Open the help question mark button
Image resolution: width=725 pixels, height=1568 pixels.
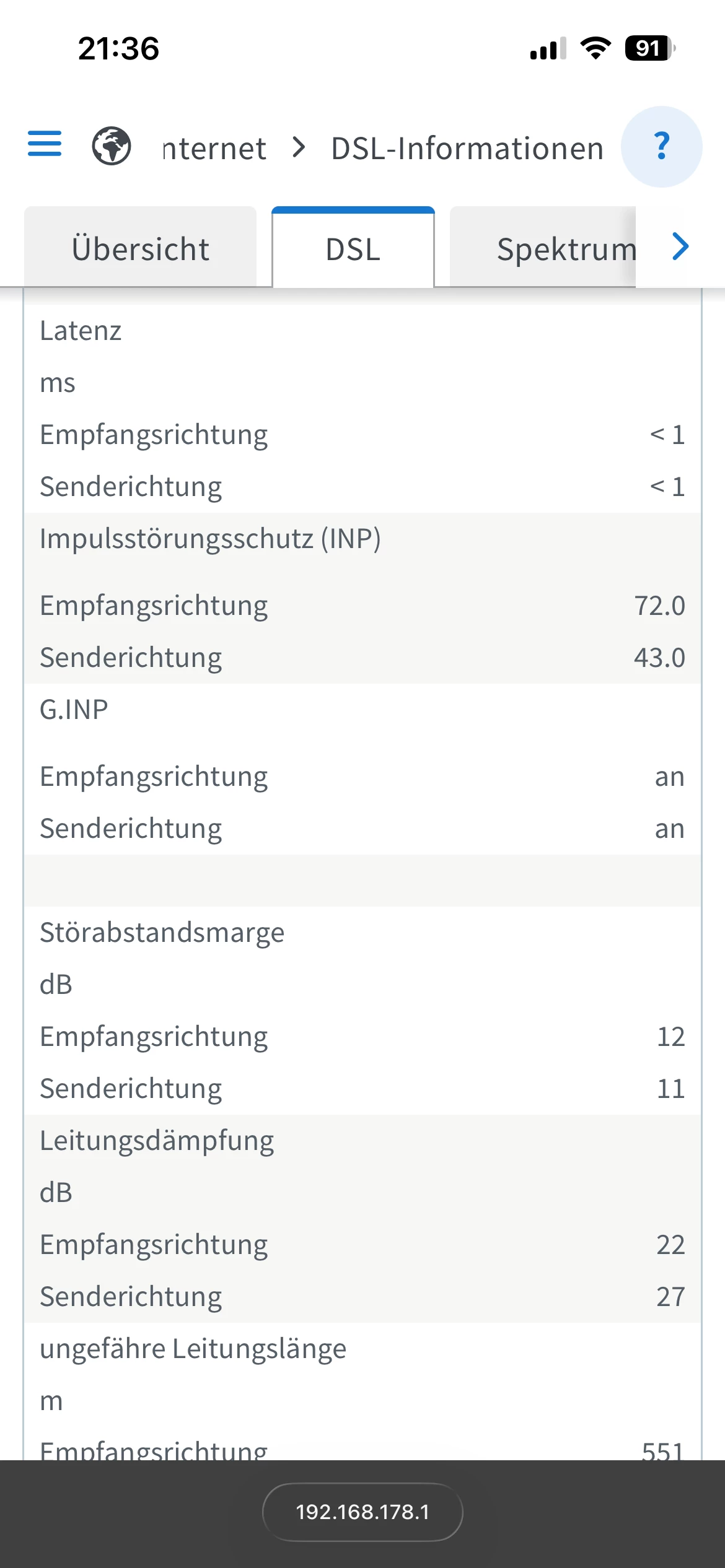pos(661,147)
